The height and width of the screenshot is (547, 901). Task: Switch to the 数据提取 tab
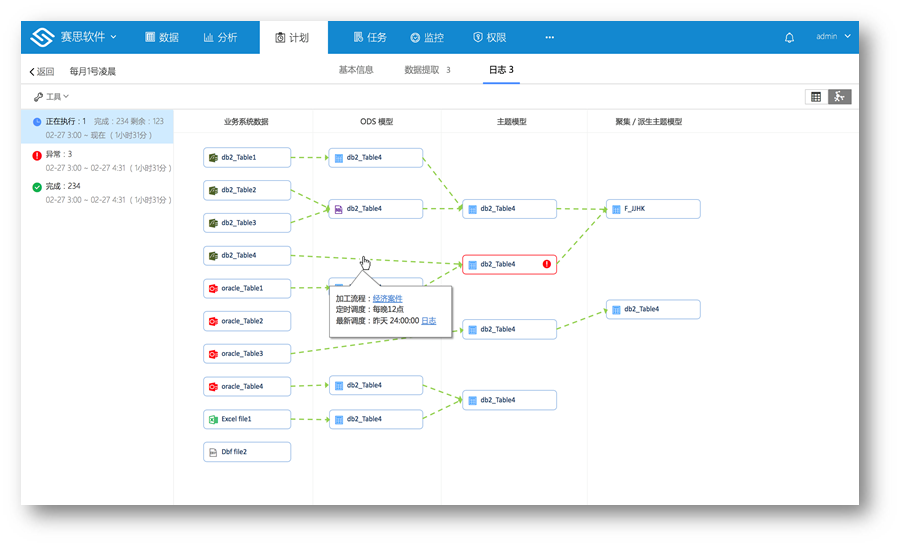coord(427,70)
